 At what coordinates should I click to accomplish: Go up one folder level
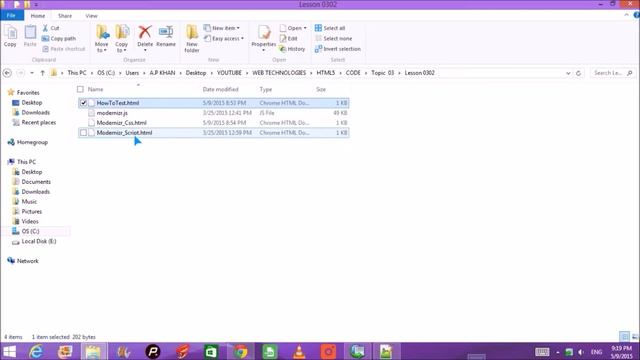(x=42, y=73)
